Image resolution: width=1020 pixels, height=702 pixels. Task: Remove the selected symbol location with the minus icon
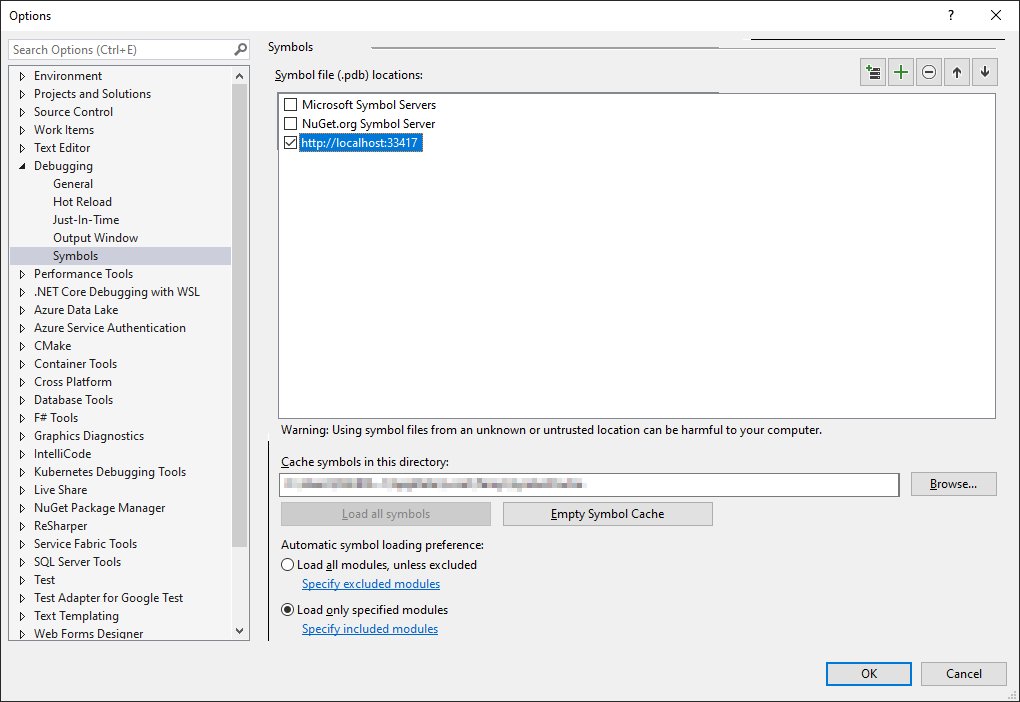point(929,72)
